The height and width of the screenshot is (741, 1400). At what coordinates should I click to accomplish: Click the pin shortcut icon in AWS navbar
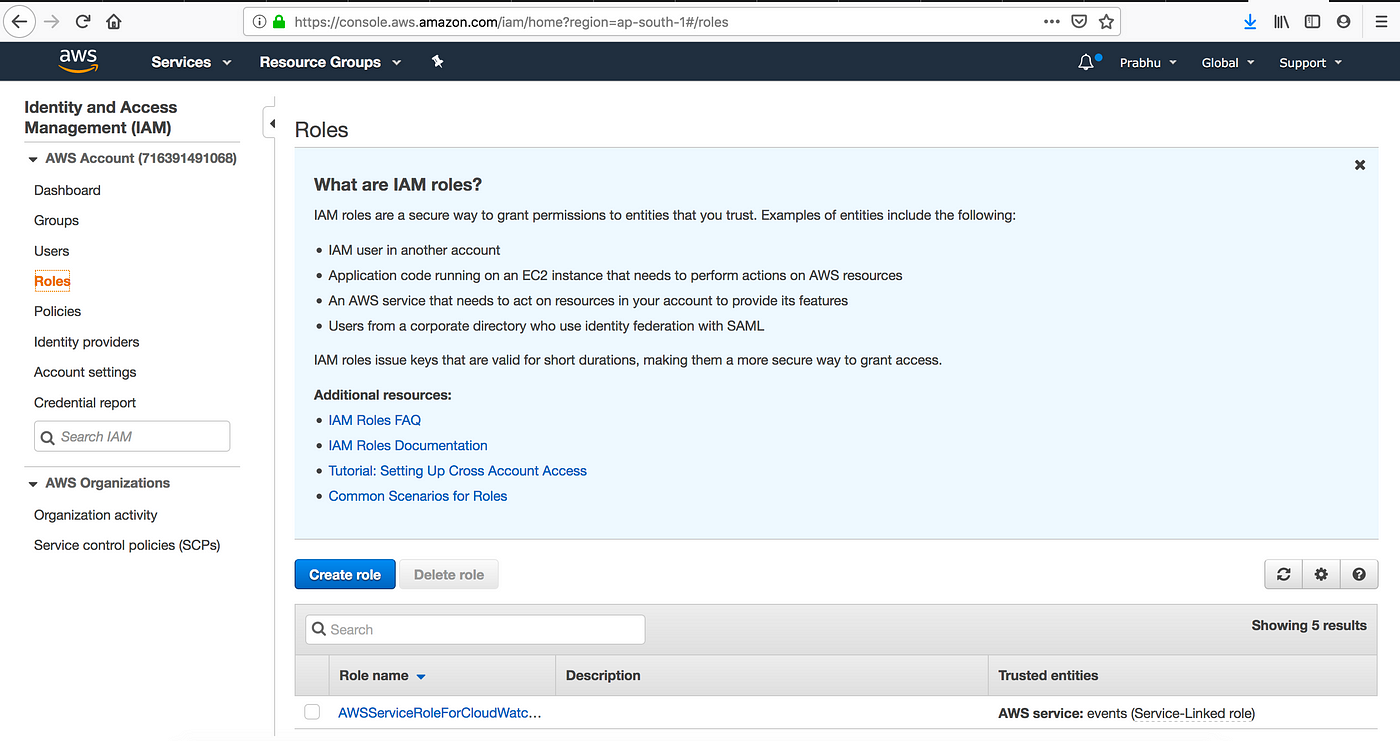pos(437,61)
